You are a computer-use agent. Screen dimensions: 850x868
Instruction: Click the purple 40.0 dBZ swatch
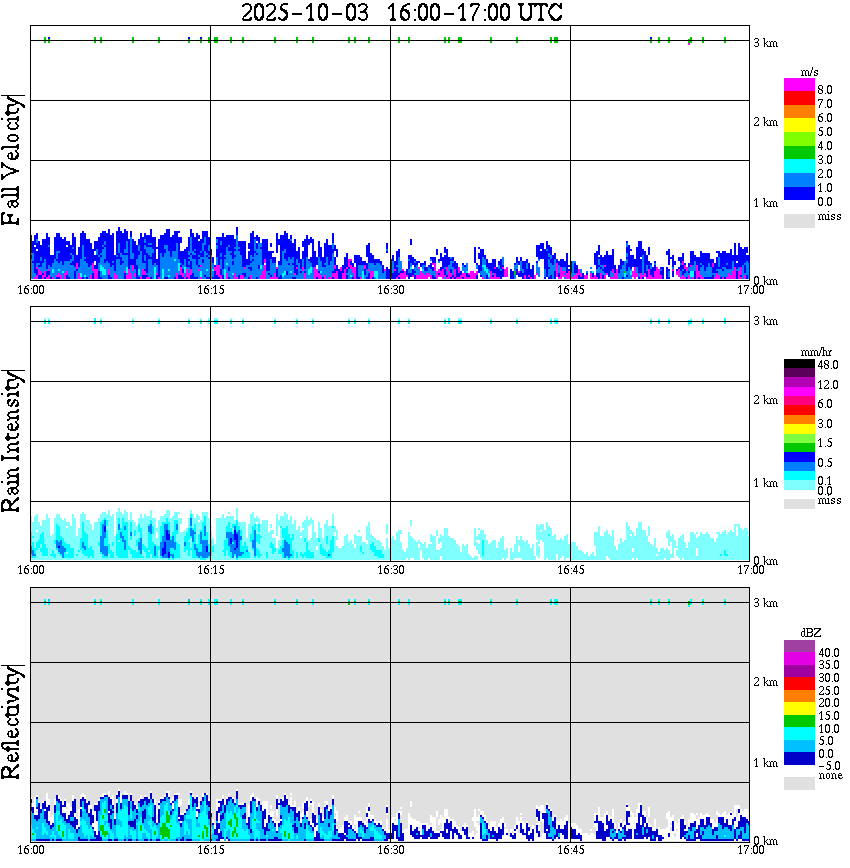pos(799,647)
